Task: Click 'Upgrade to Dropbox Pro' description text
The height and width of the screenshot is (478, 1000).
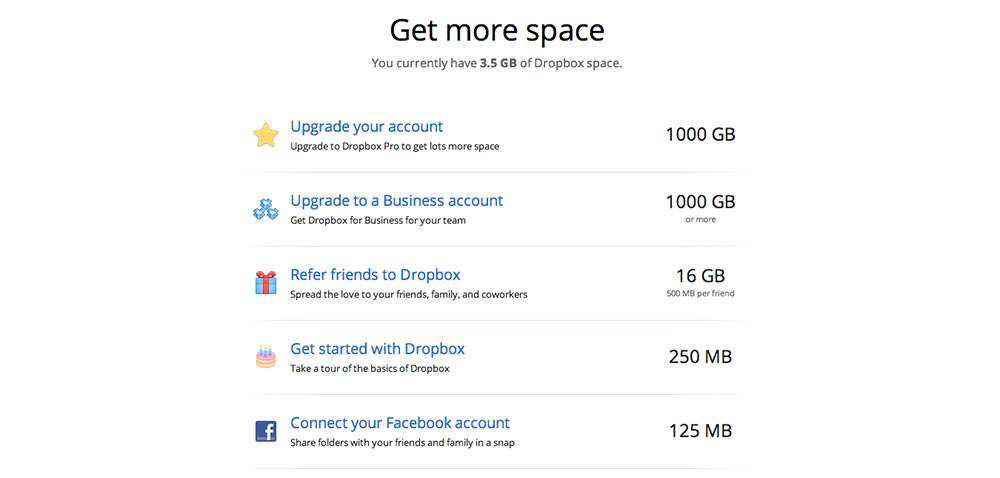Action: (x=394, y=147)
